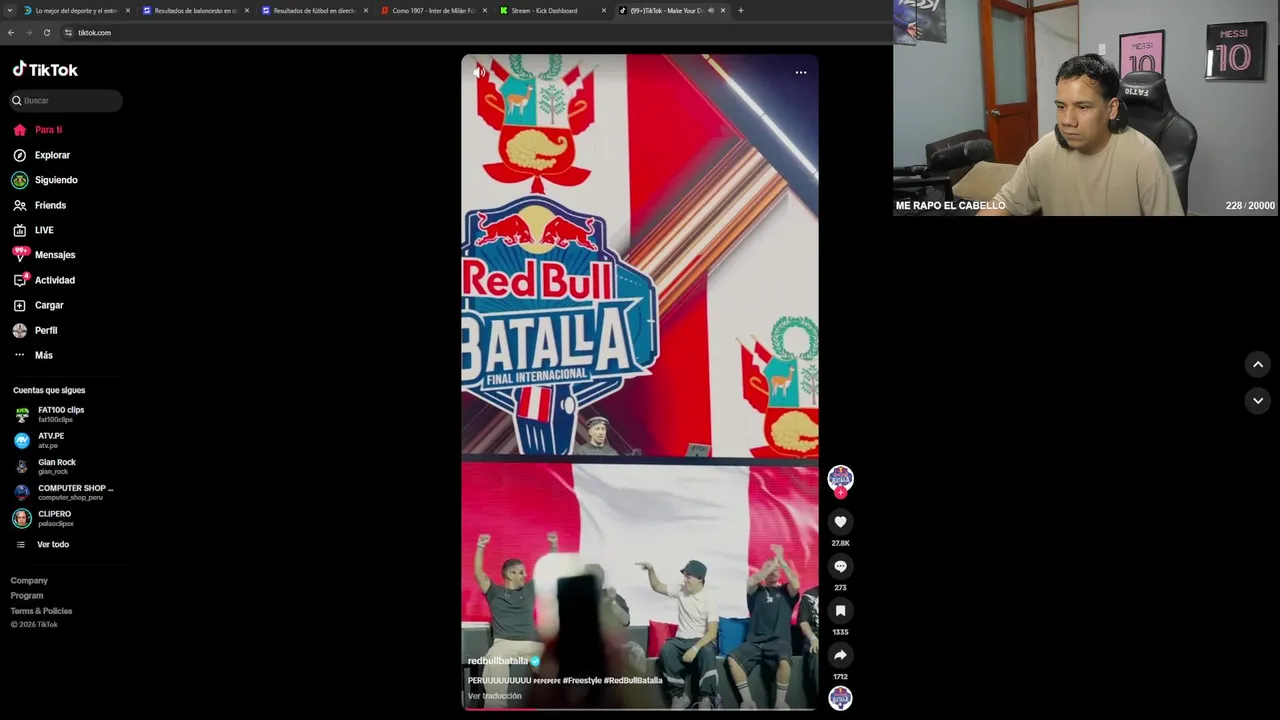Click the video progress bar
Screen dimensions: 1280x720
coord(640,709)
